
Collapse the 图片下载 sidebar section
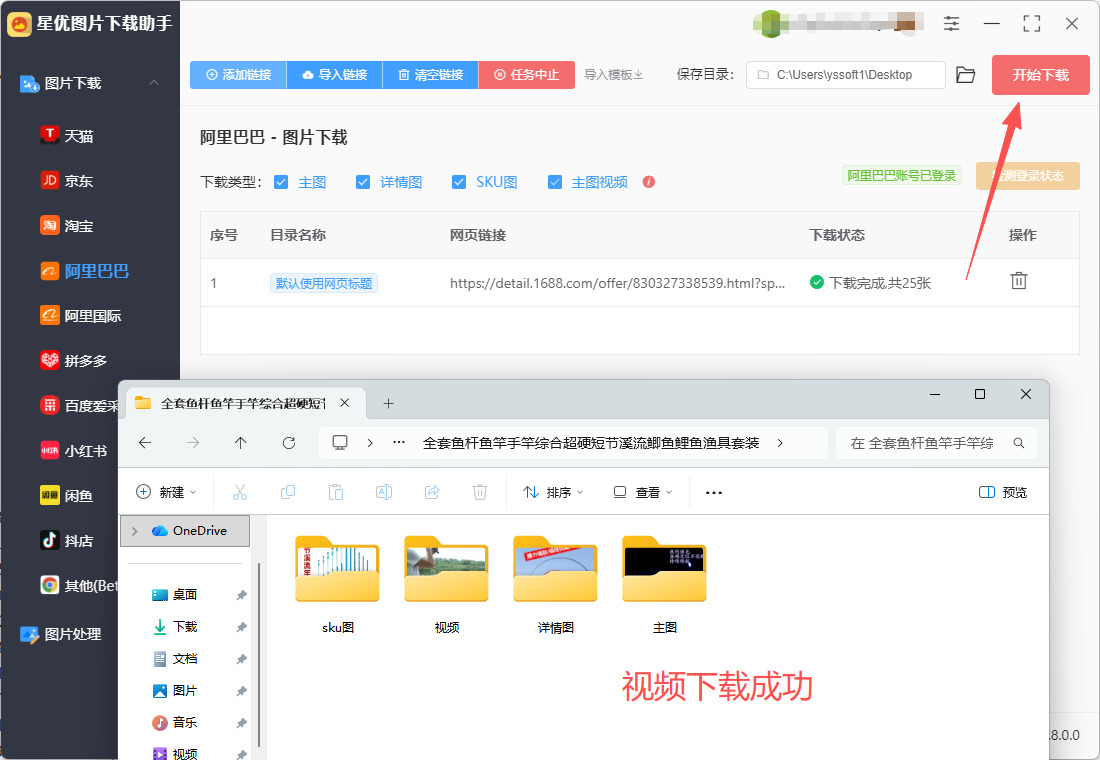pyautogui.click(x=154, y=83)
